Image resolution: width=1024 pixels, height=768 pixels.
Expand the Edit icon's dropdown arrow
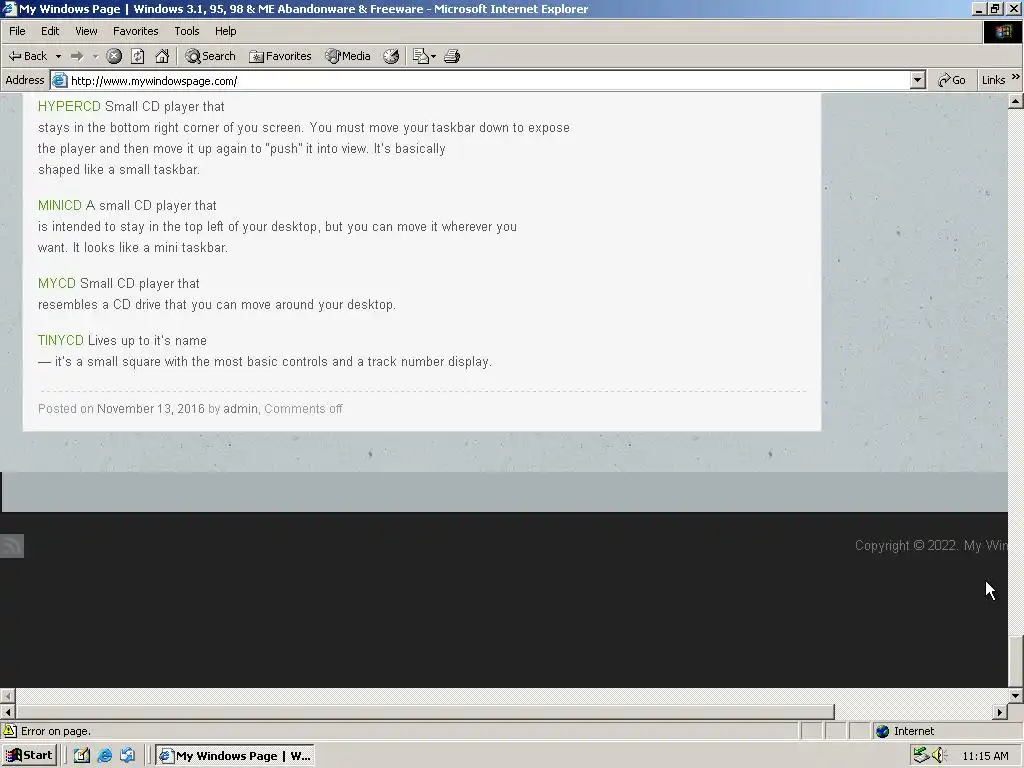[433, 56]
